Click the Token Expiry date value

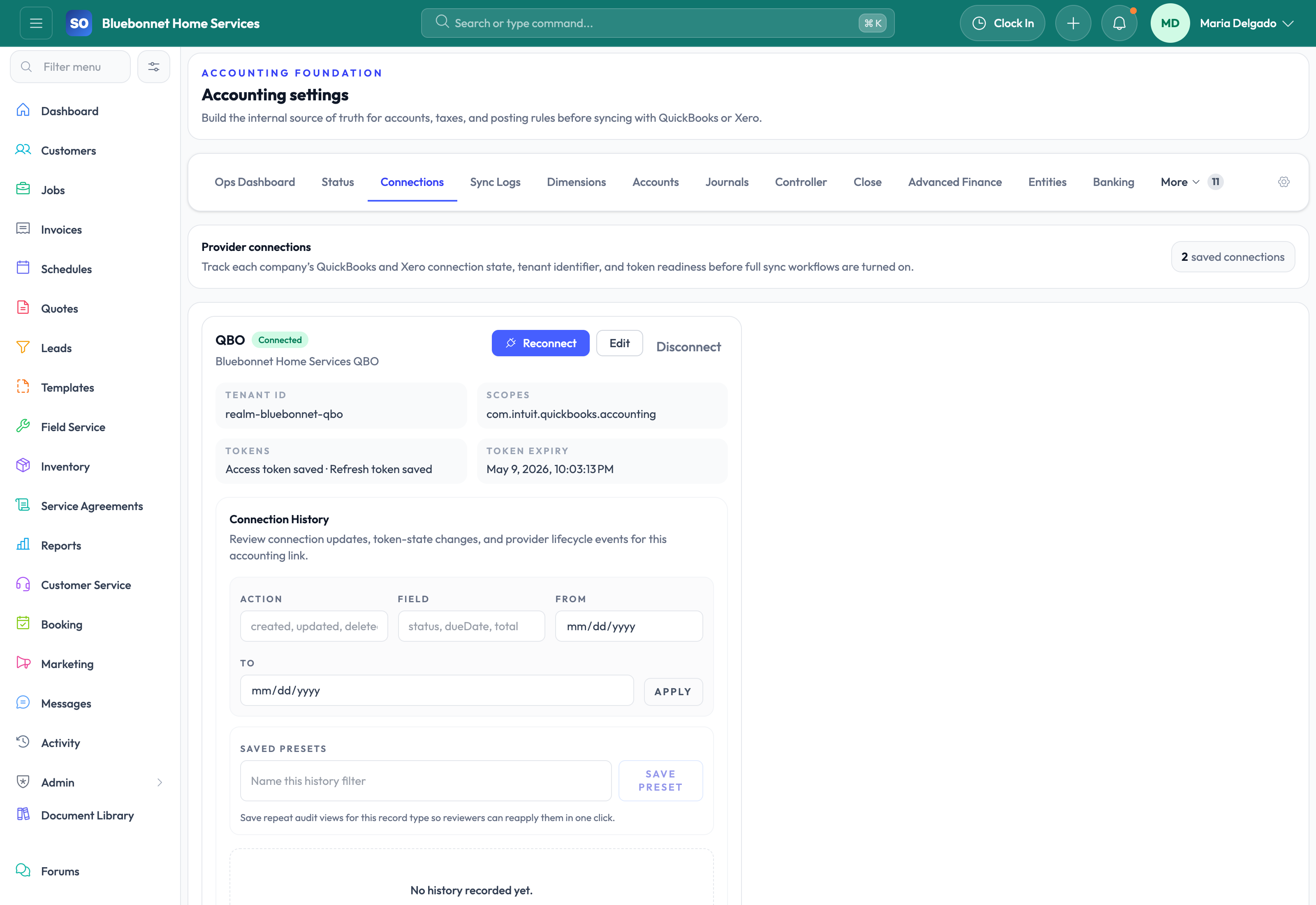coord(550,469)
